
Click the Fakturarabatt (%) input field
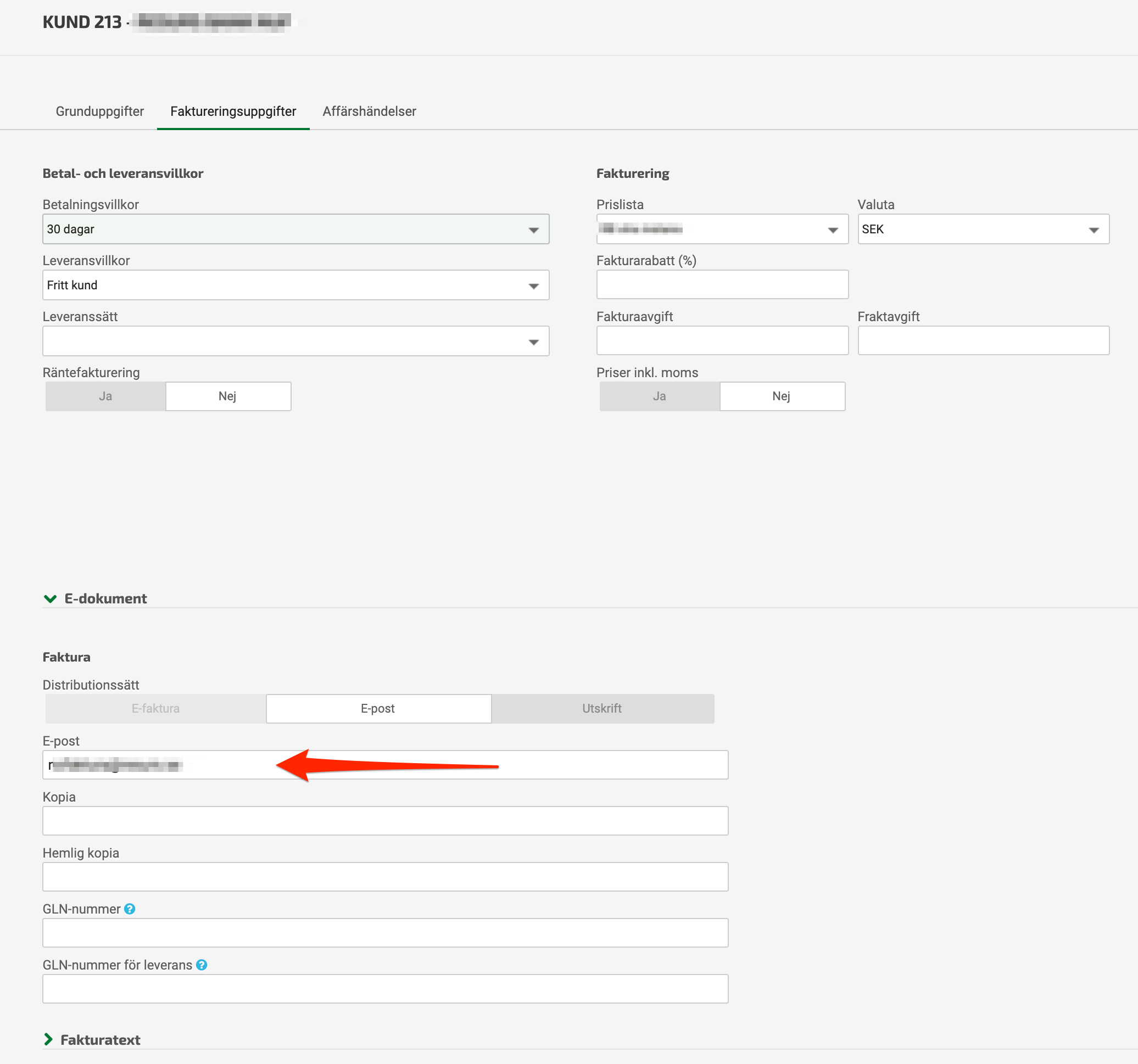(722, 284)
